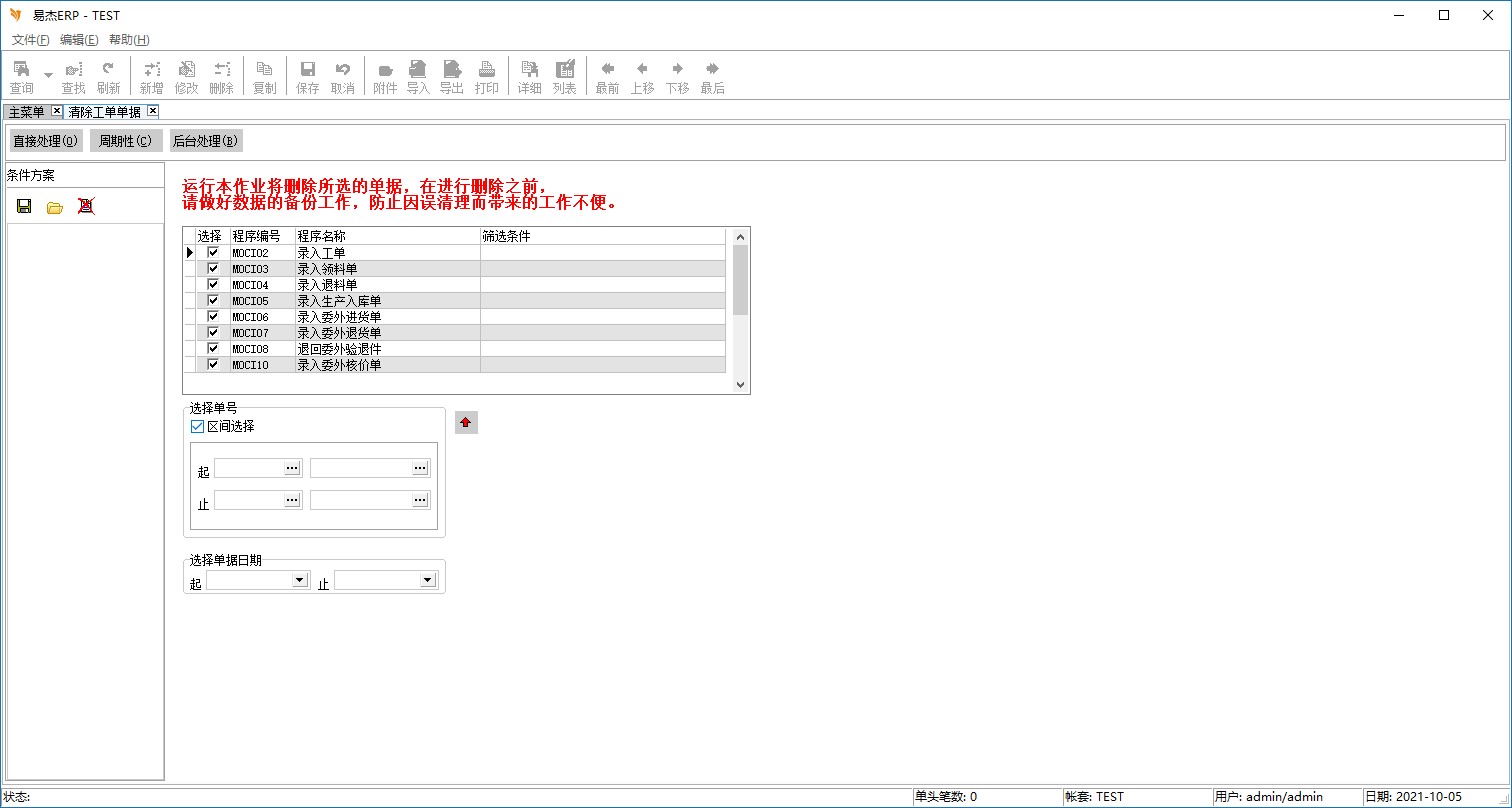
Task: Open the end date 止 dropdown
Action: pyautogui.click(x=426, y=580)
